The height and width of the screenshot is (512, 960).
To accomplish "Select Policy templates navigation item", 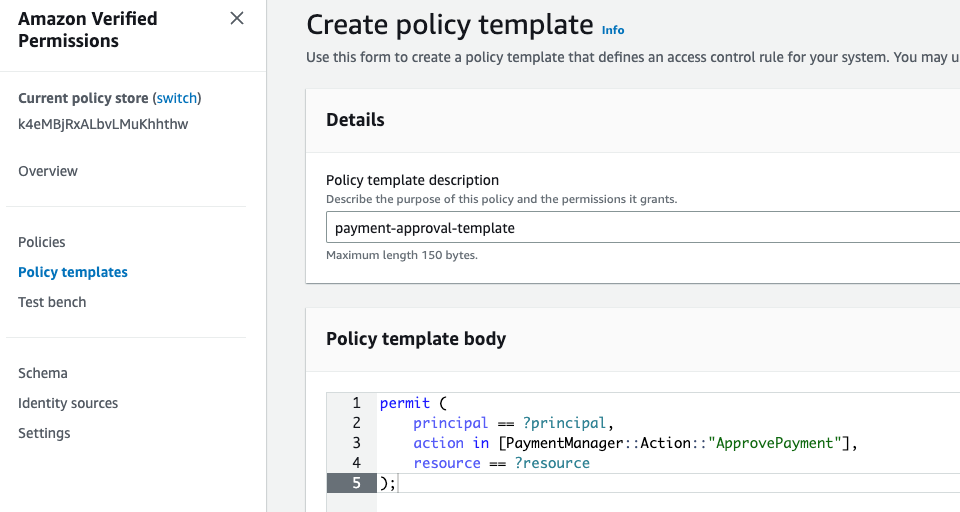I will (73, 272).
